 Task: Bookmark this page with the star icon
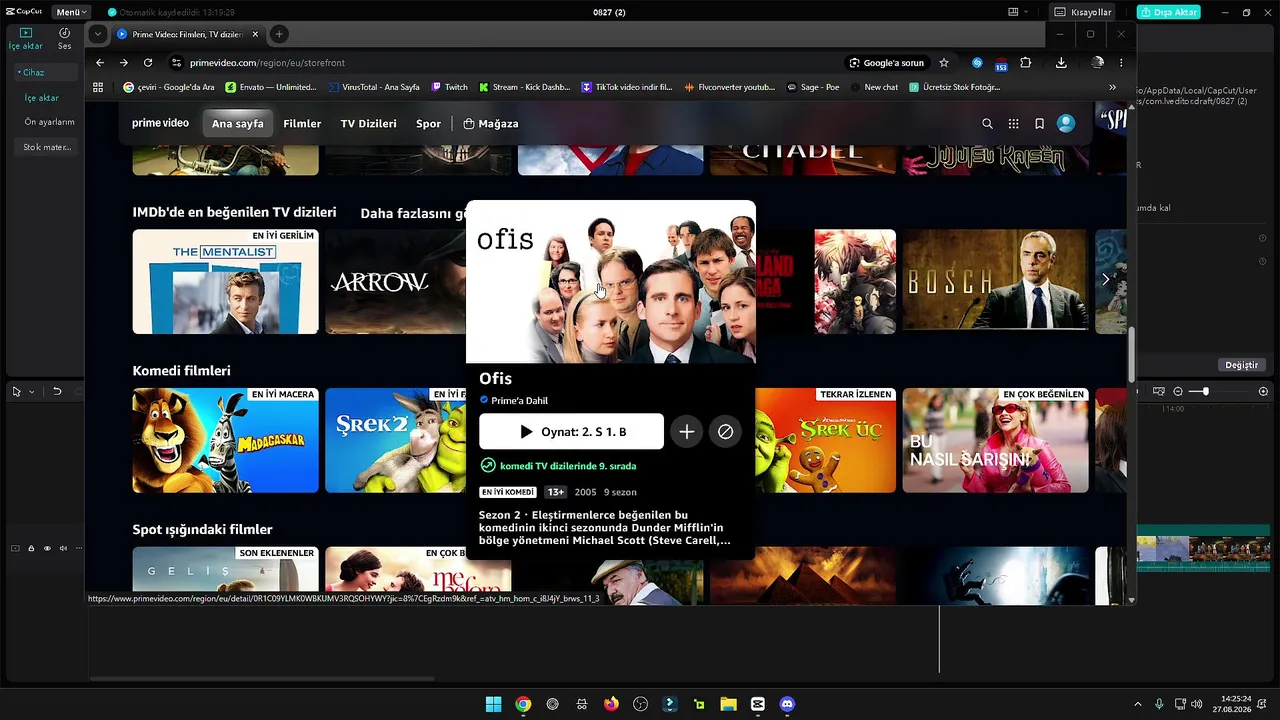(944, 62)
